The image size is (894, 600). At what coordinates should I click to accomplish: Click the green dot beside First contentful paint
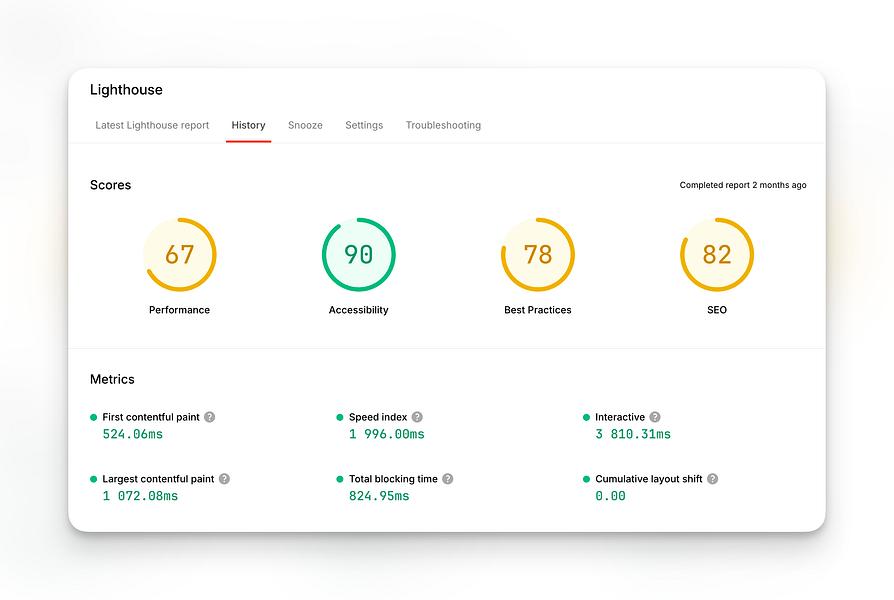[94, 417]
